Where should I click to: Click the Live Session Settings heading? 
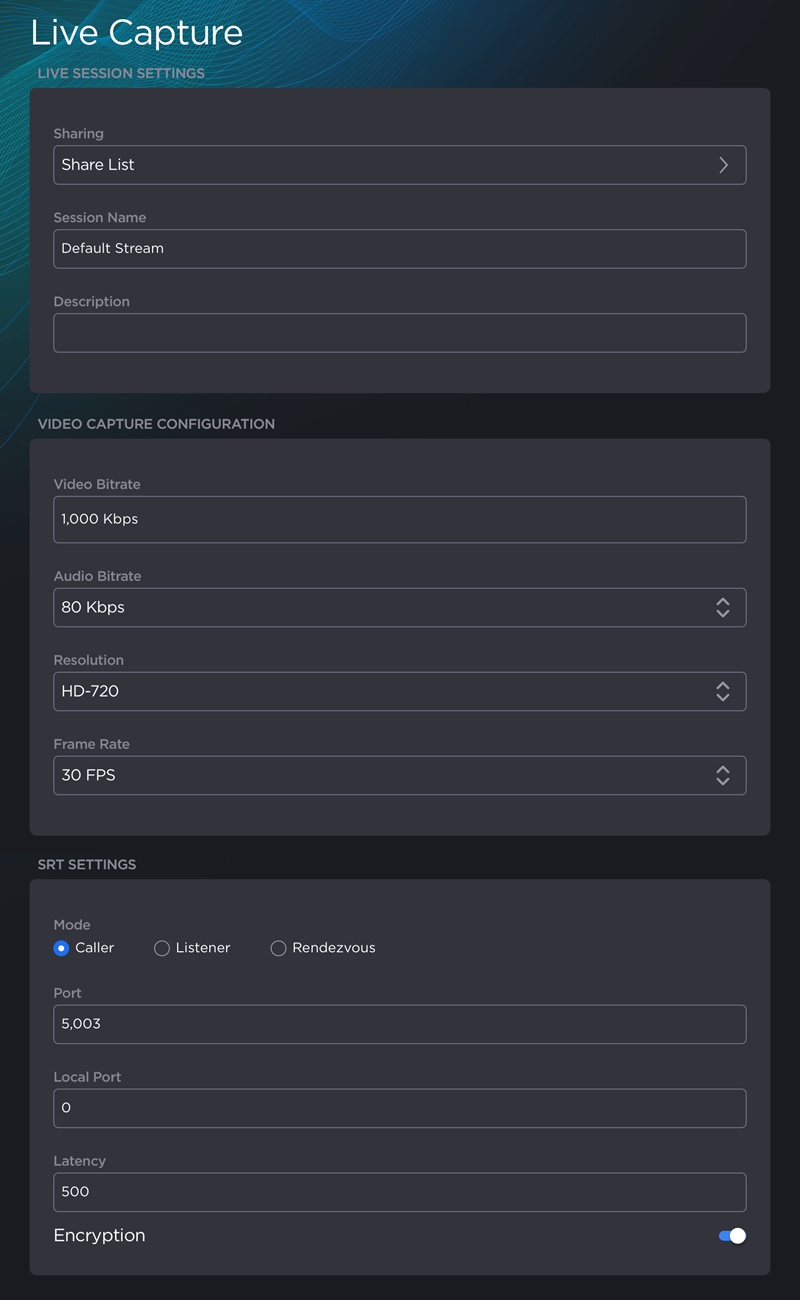[x=121, y=73]
